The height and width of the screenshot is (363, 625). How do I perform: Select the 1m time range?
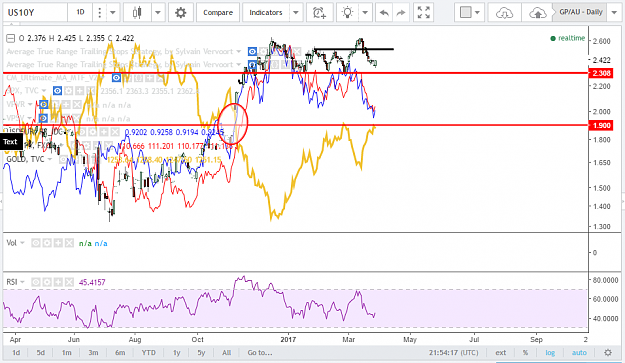click(x=66, y=353)
